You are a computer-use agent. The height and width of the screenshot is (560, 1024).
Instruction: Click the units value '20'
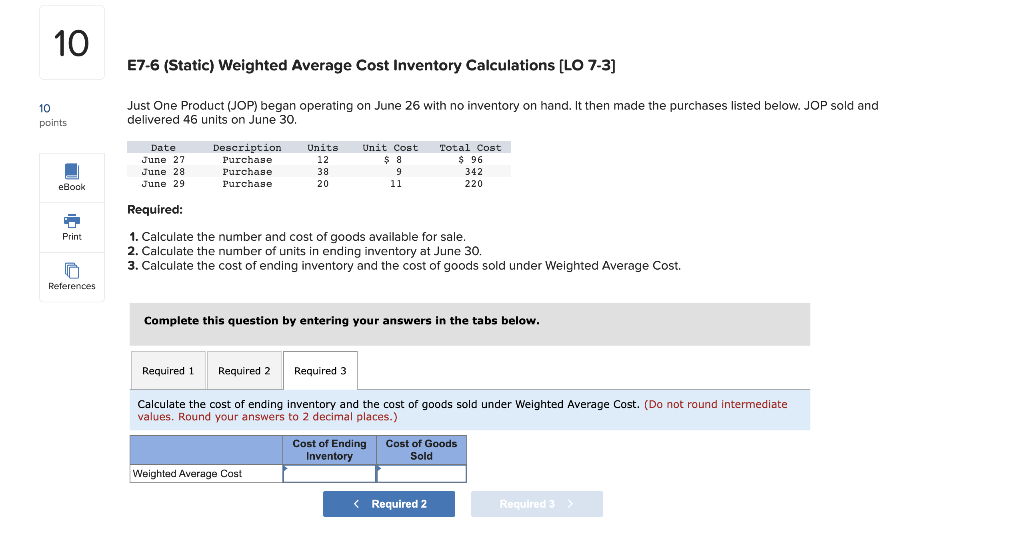coord(323,184)
